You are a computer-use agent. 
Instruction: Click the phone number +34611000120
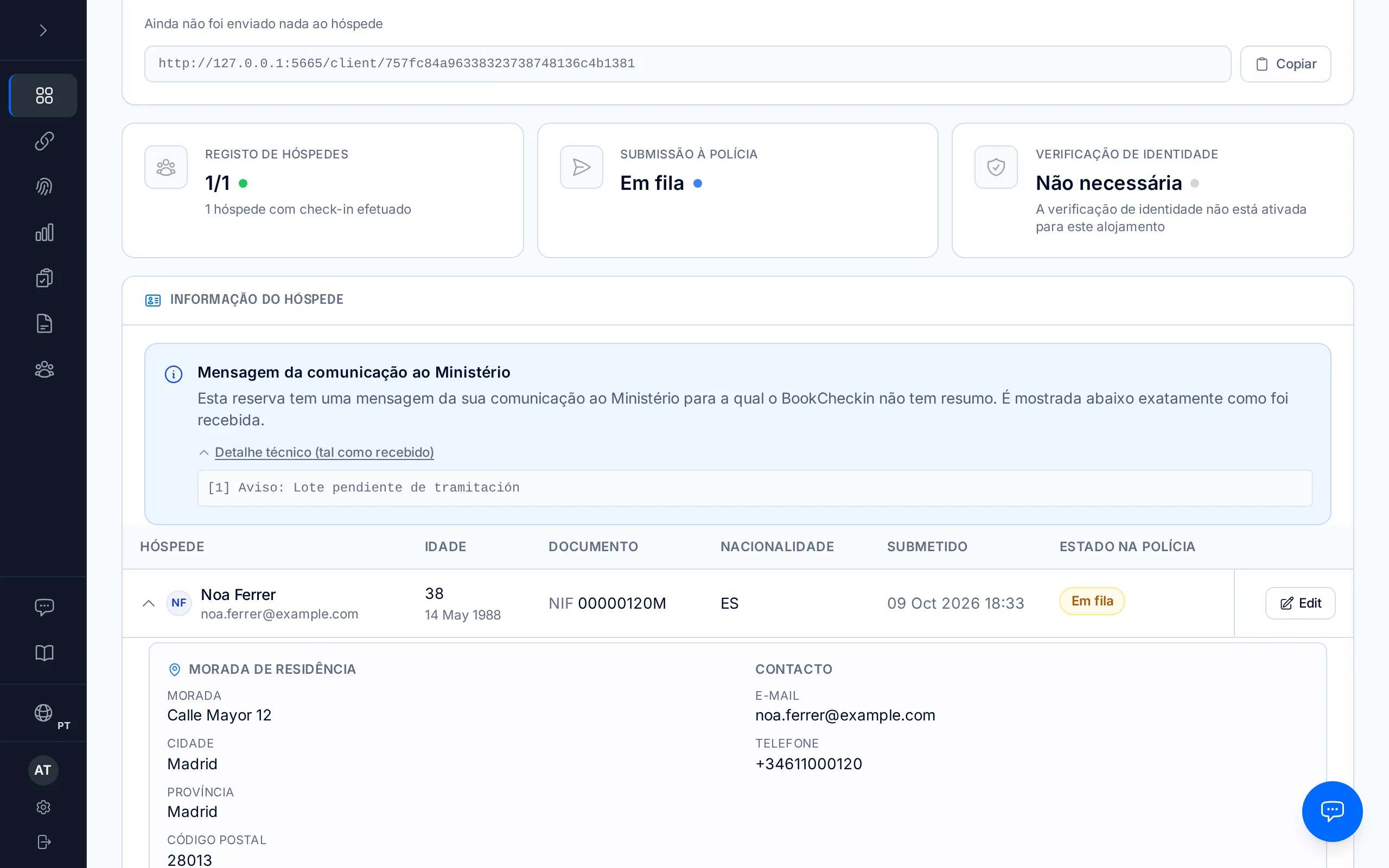click(809, 764)
